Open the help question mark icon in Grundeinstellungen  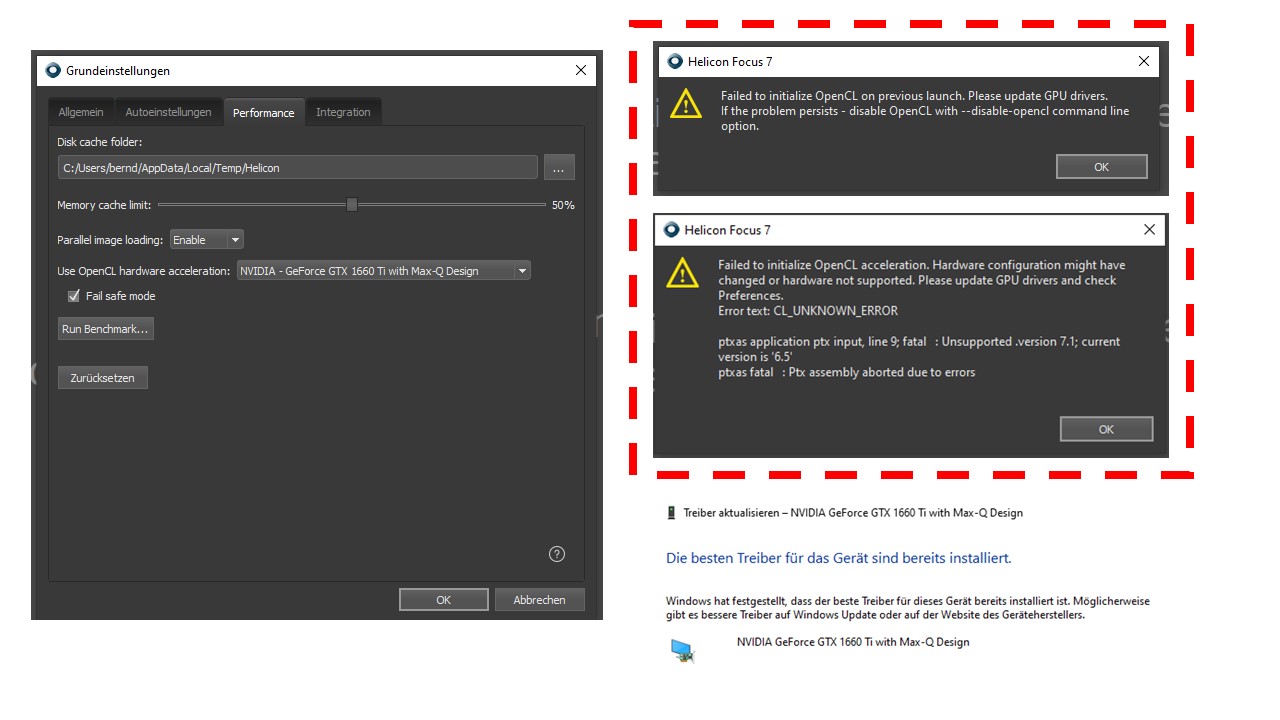[557, 554]
